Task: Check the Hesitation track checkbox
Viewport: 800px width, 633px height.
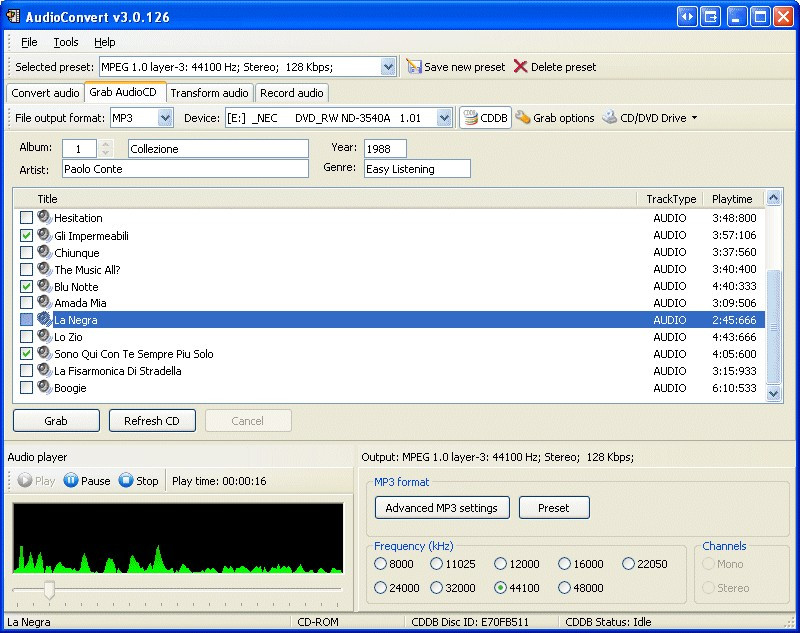Action: click(x=26, y=218)
